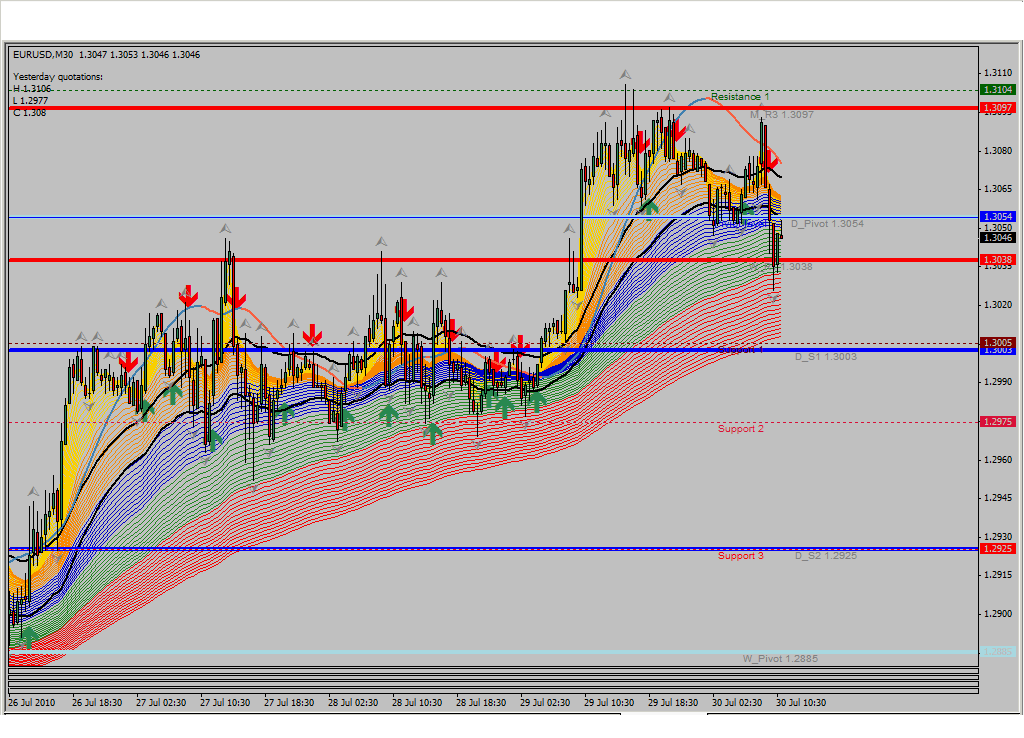Click the 1.2960 price axis value
The width and height of the screenshot is (1024, 738).
998,459
